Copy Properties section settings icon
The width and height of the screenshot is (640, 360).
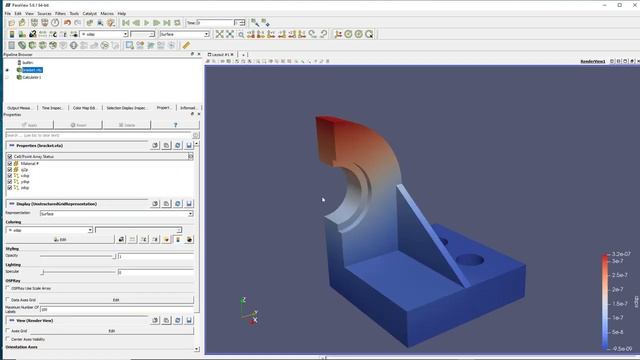155,145
